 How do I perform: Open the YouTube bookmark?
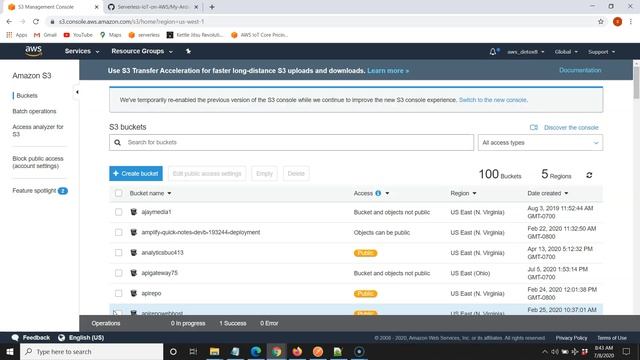pos(78,35)
